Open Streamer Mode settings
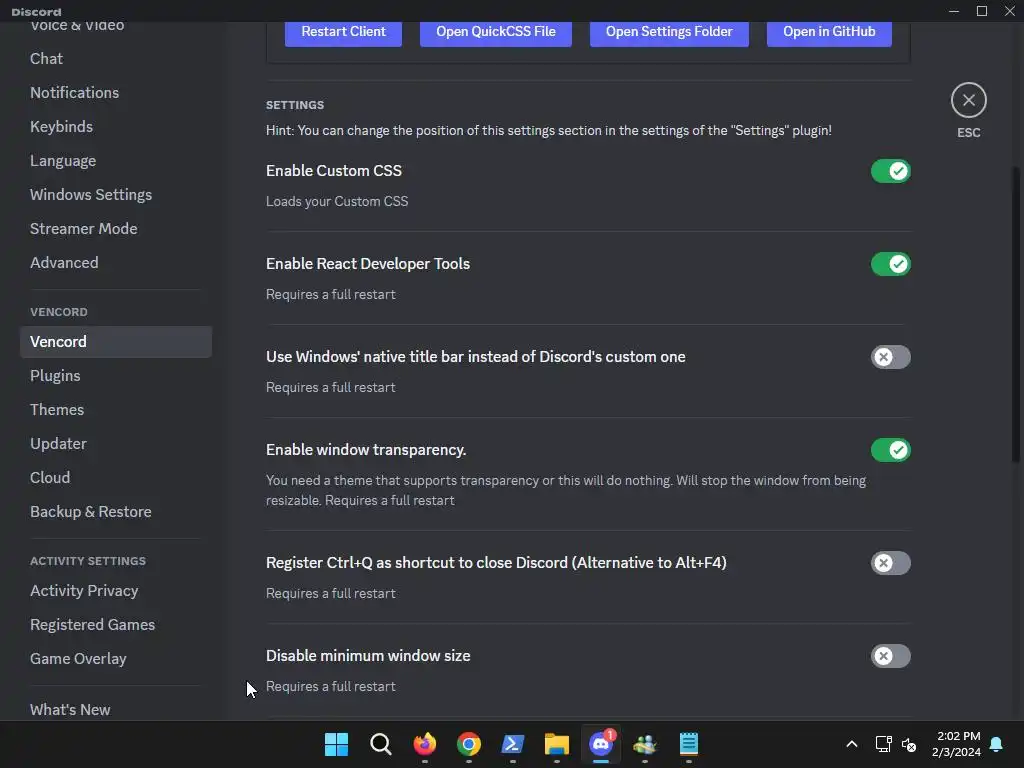This screenshot has width=1024, height=768. pos(116,229)
